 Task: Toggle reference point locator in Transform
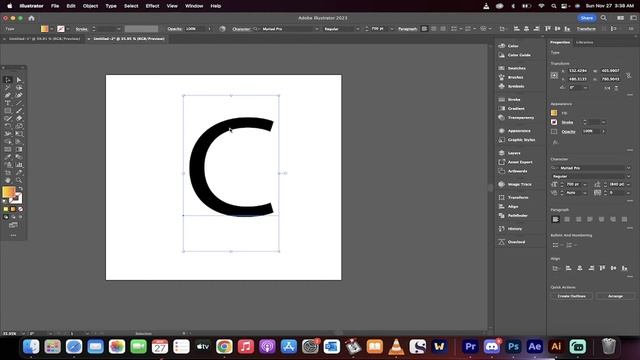(554, 76)
